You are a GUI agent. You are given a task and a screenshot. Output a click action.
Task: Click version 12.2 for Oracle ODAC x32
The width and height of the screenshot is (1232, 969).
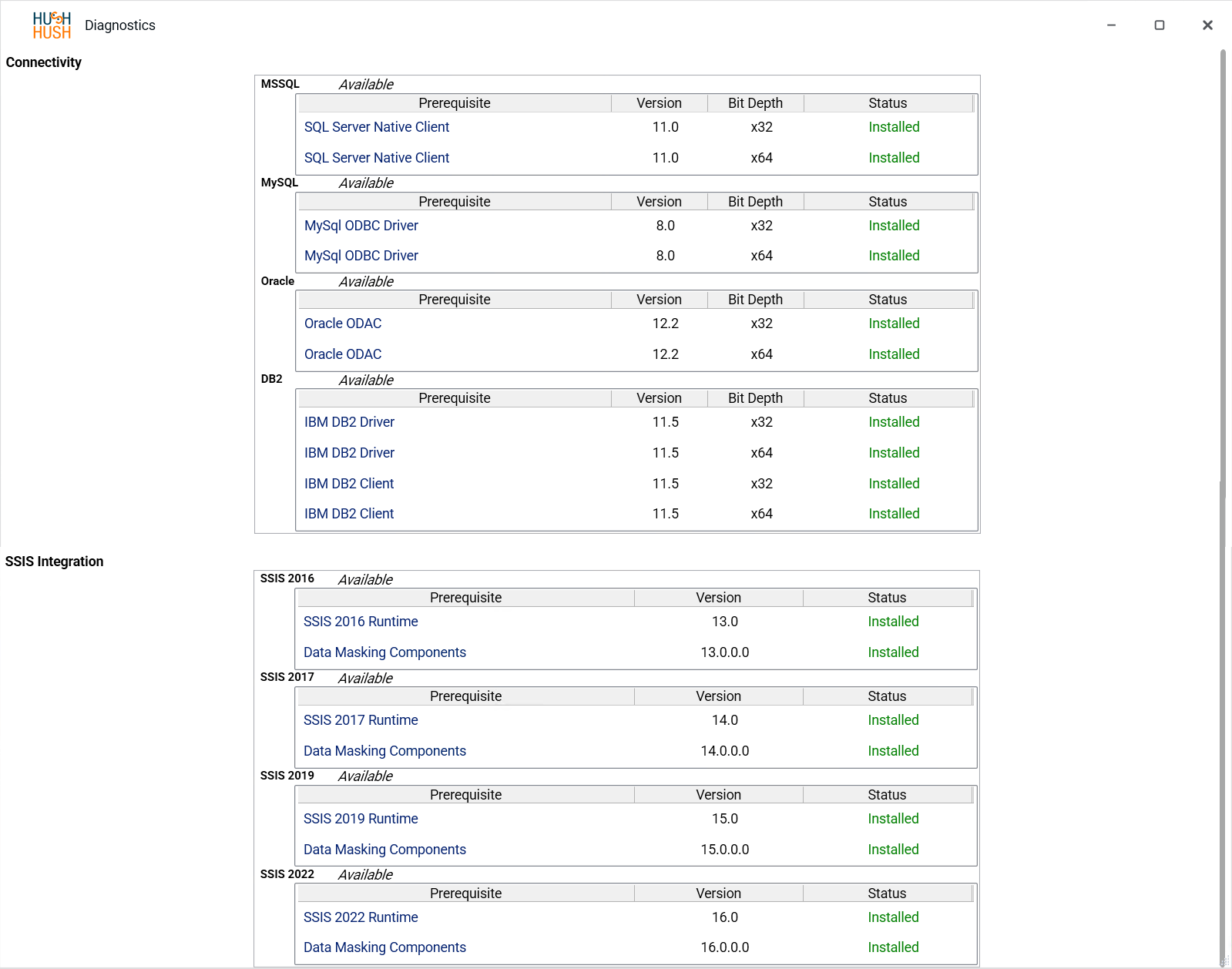point(665,324)
